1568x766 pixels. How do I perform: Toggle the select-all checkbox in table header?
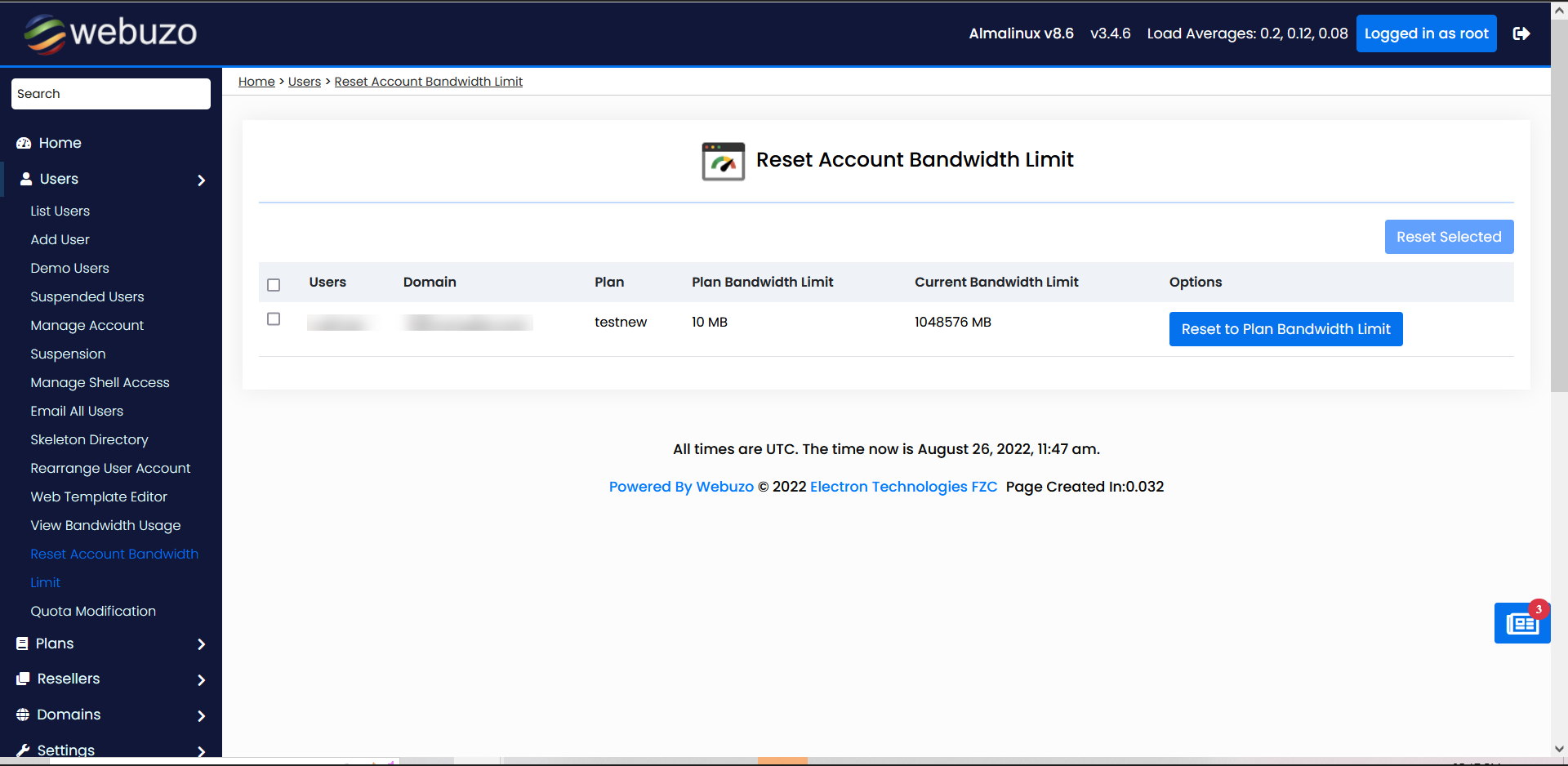pos(274,285)
